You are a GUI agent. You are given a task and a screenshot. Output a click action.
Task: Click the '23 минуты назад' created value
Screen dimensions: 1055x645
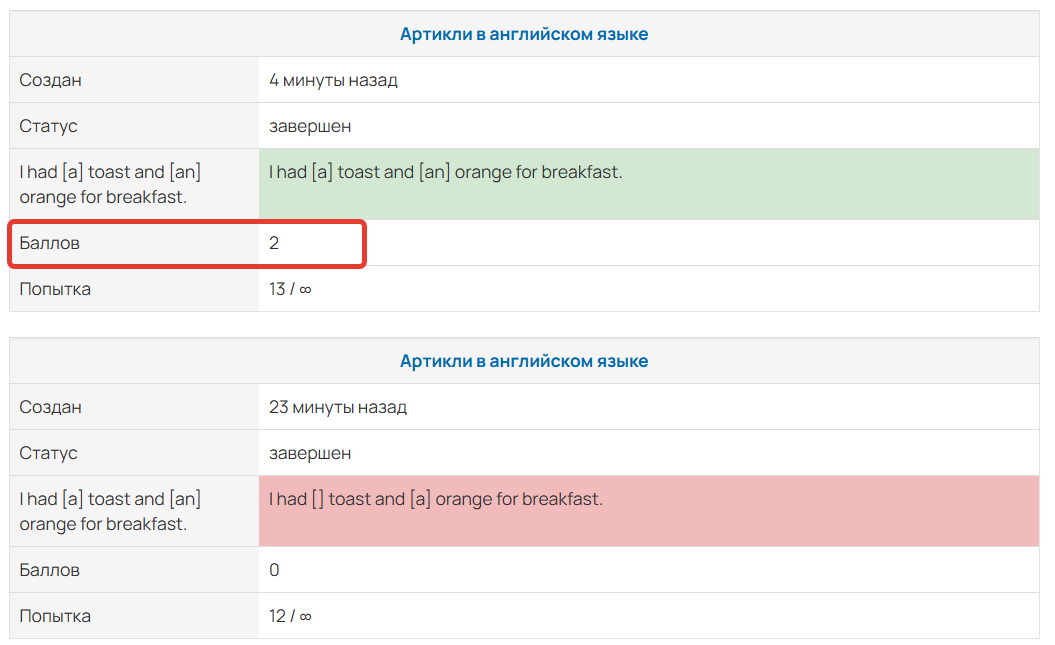[338, 407]
